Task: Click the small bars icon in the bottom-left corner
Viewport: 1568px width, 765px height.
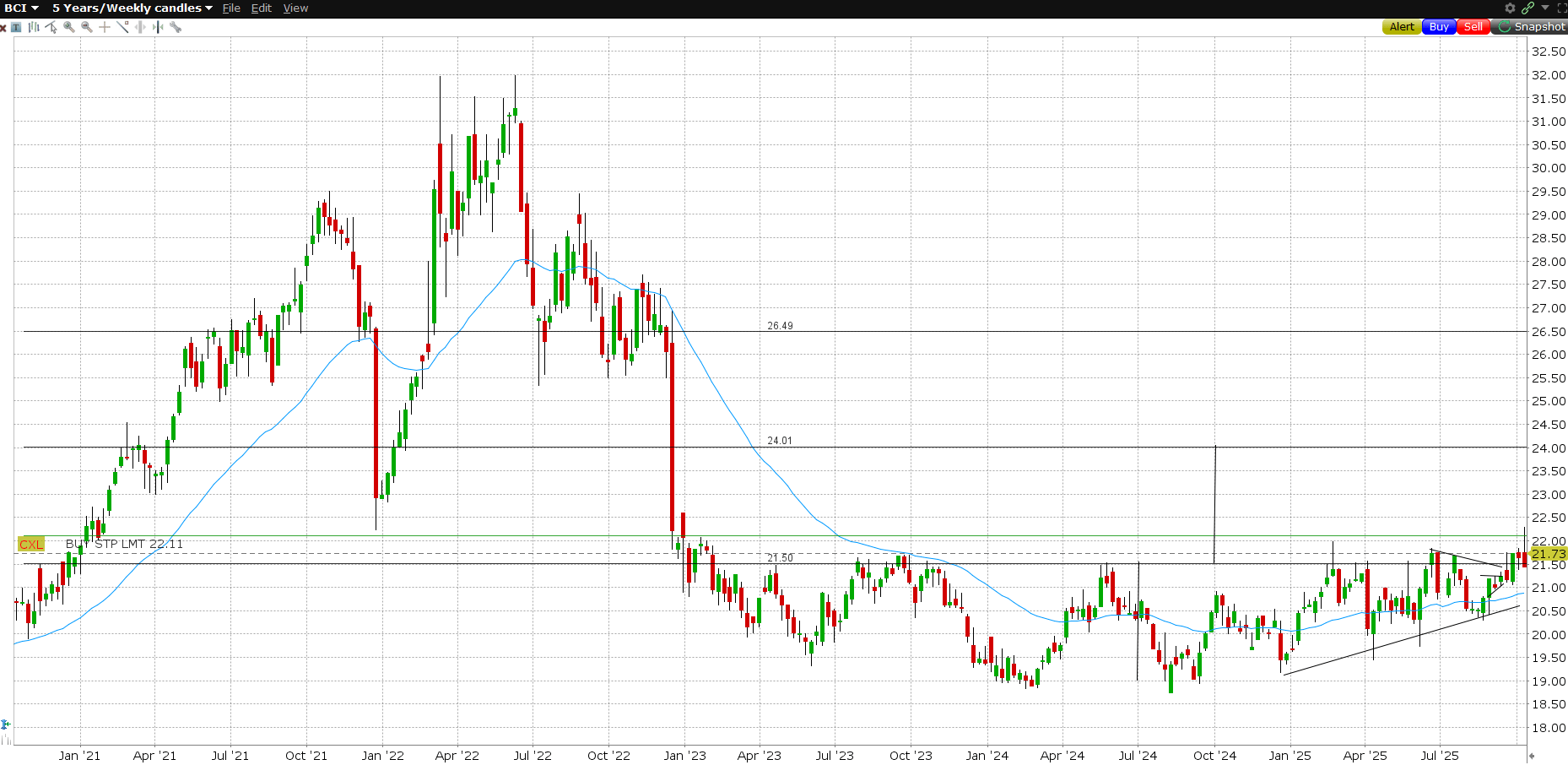Action: (x=7, y=740)
